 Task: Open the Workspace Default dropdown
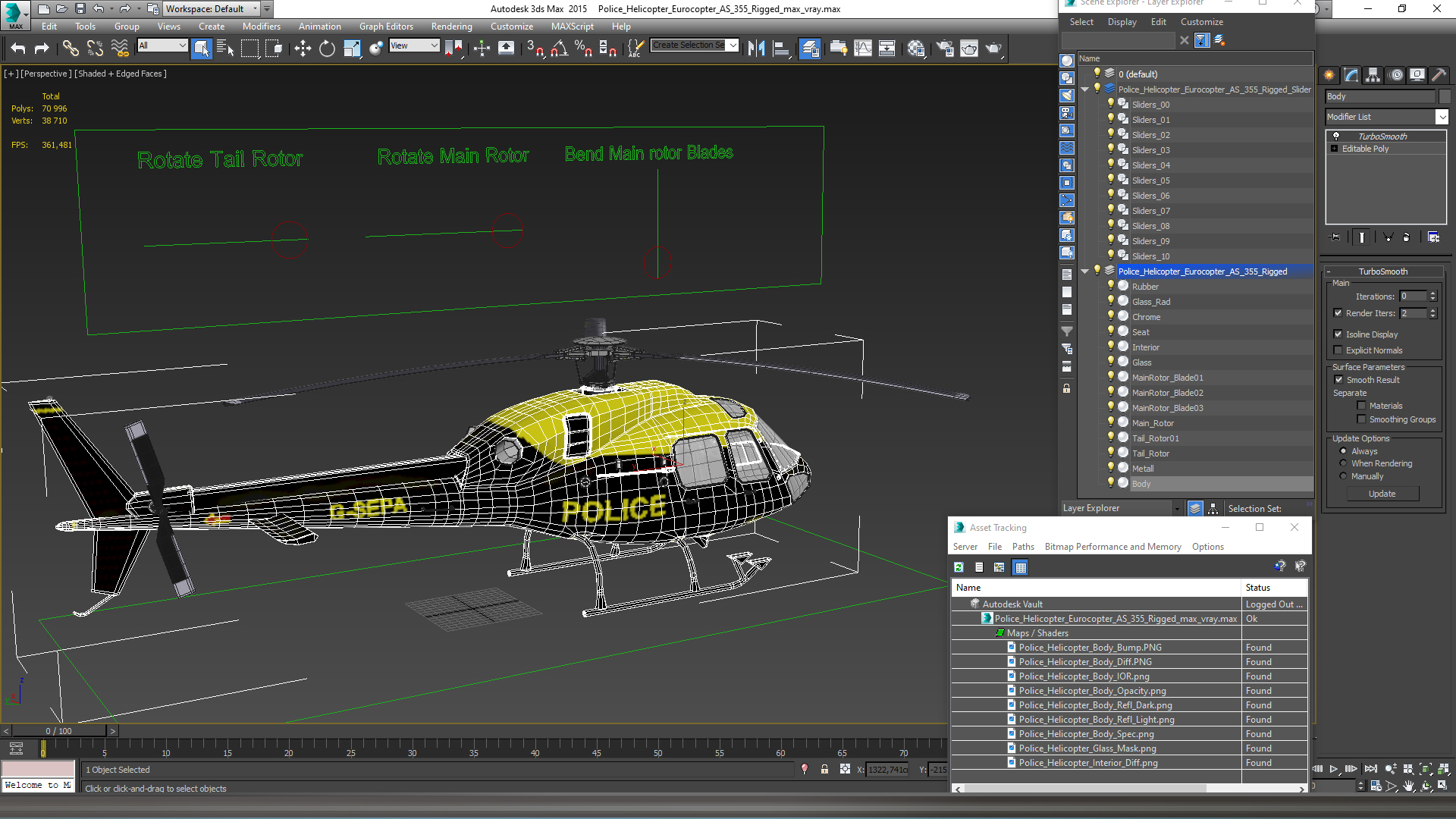click(212, 9)
